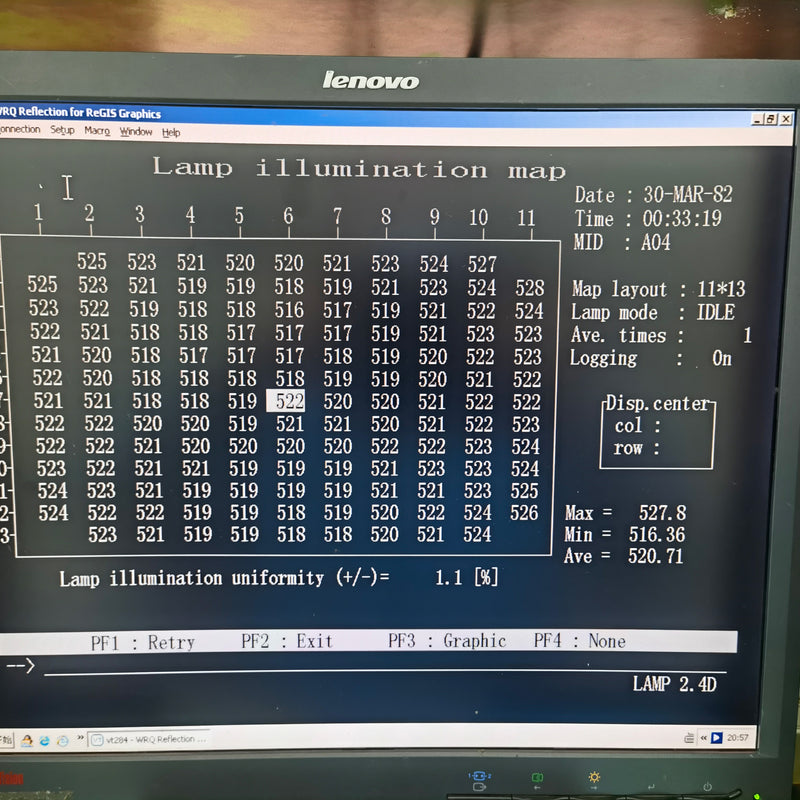Viewport: 800px width, 800px height.
Task: Click the Start button on the taskbar
Action: pos(6,739)
